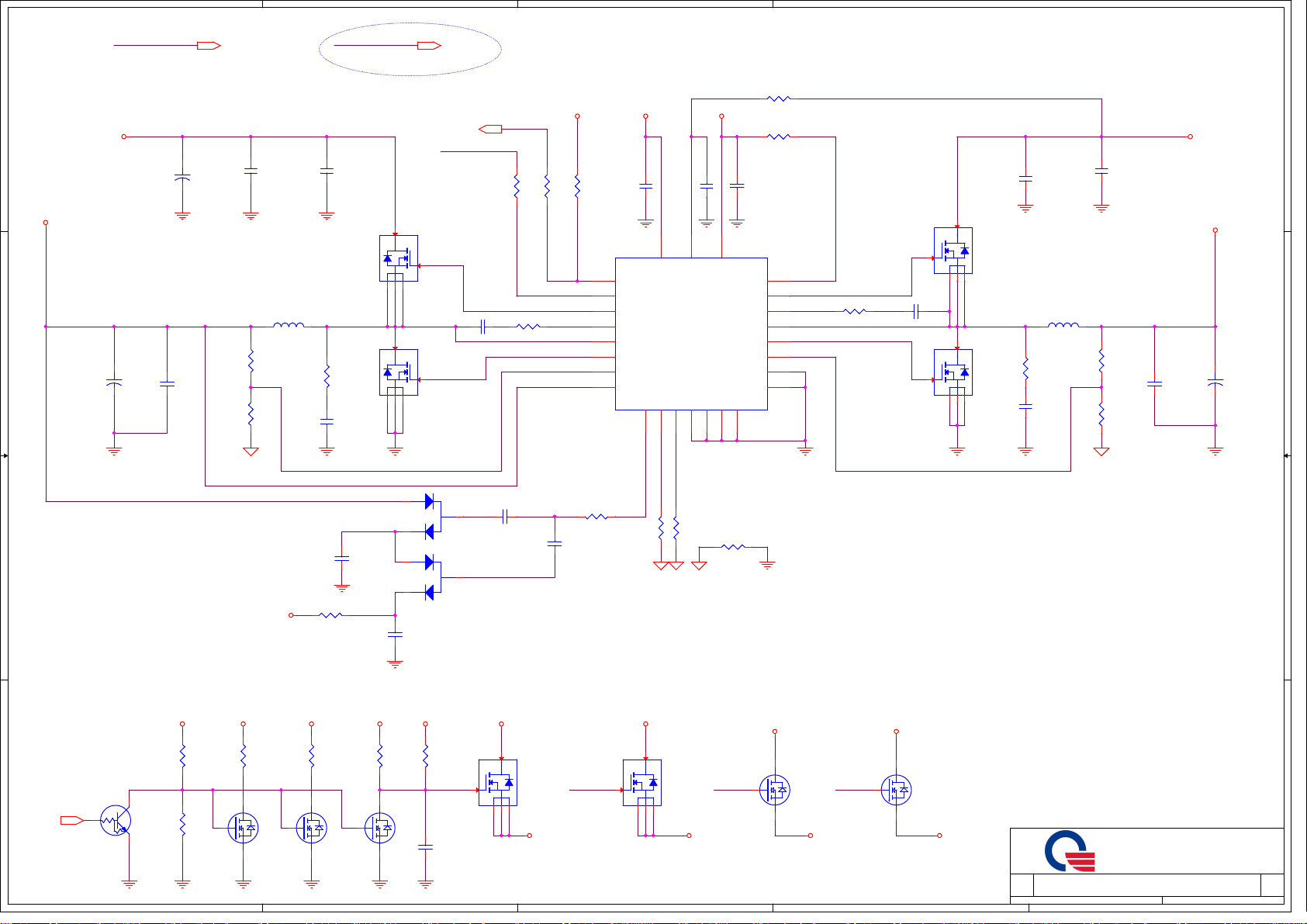Select the series capacitor right of IC before MOSFETs
Viewport: 1307px width, 924px height.
916,311
